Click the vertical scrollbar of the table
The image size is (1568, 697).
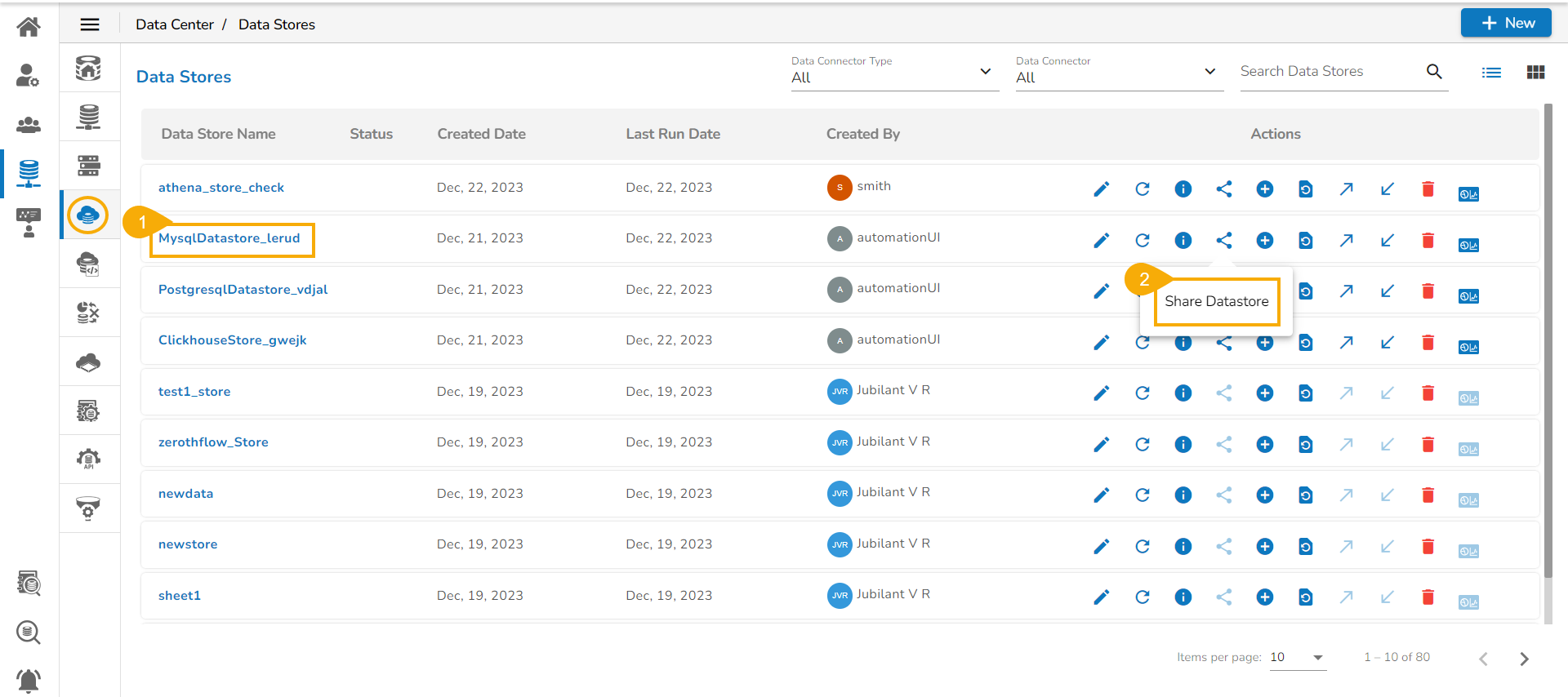1548,343
